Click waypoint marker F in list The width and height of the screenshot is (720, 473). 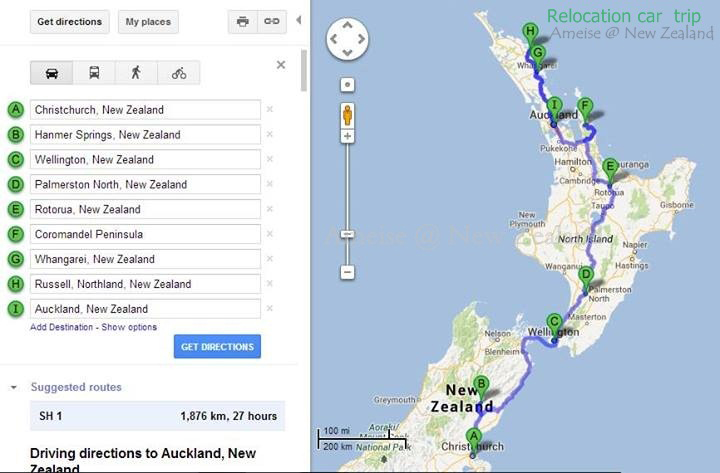point(16,234)
